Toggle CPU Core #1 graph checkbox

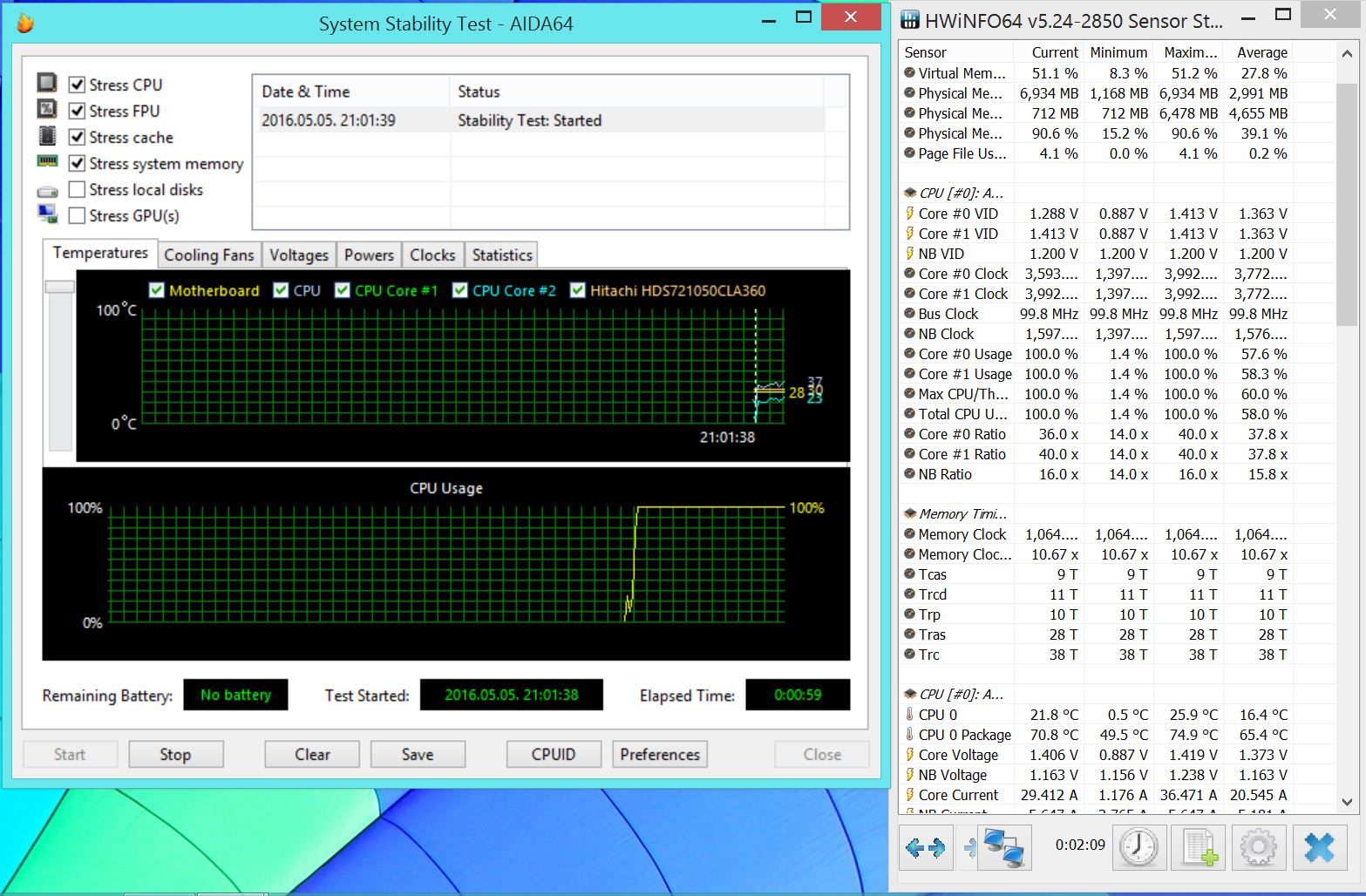pyautogui.click(x=342, y=290)
